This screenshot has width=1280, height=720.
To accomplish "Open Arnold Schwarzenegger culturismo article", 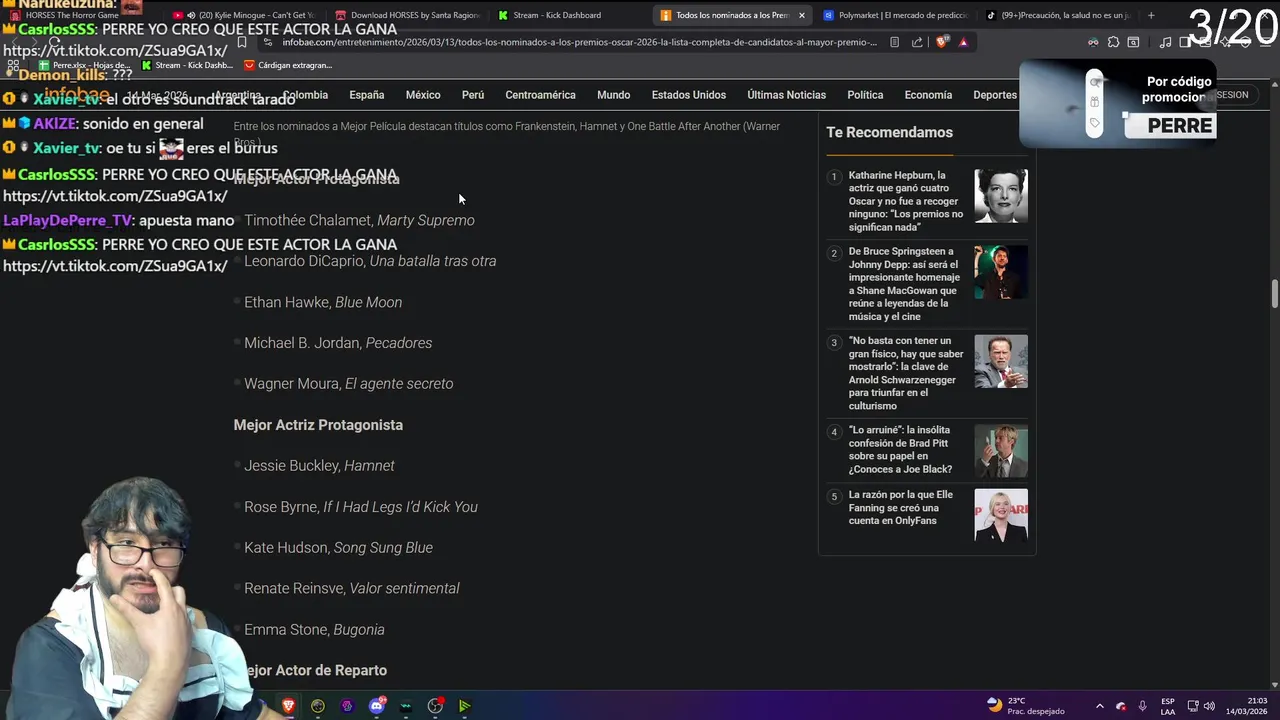I will [906, 373].
